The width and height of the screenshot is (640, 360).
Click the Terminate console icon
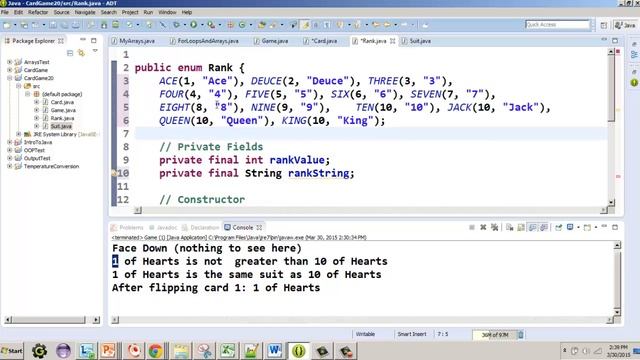[x=472, y=227]
